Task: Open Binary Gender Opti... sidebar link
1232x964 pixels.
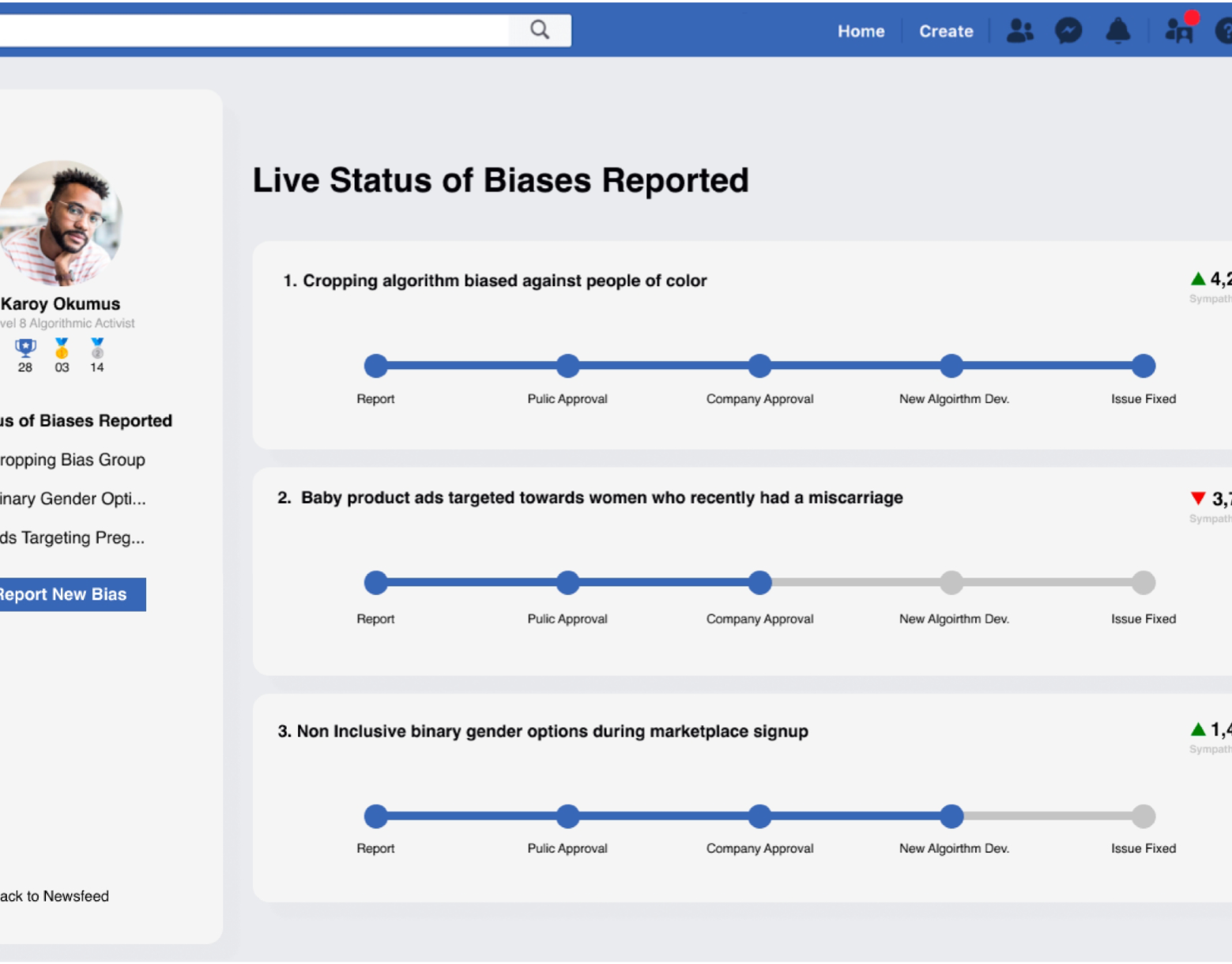Action: click(72, 499)
